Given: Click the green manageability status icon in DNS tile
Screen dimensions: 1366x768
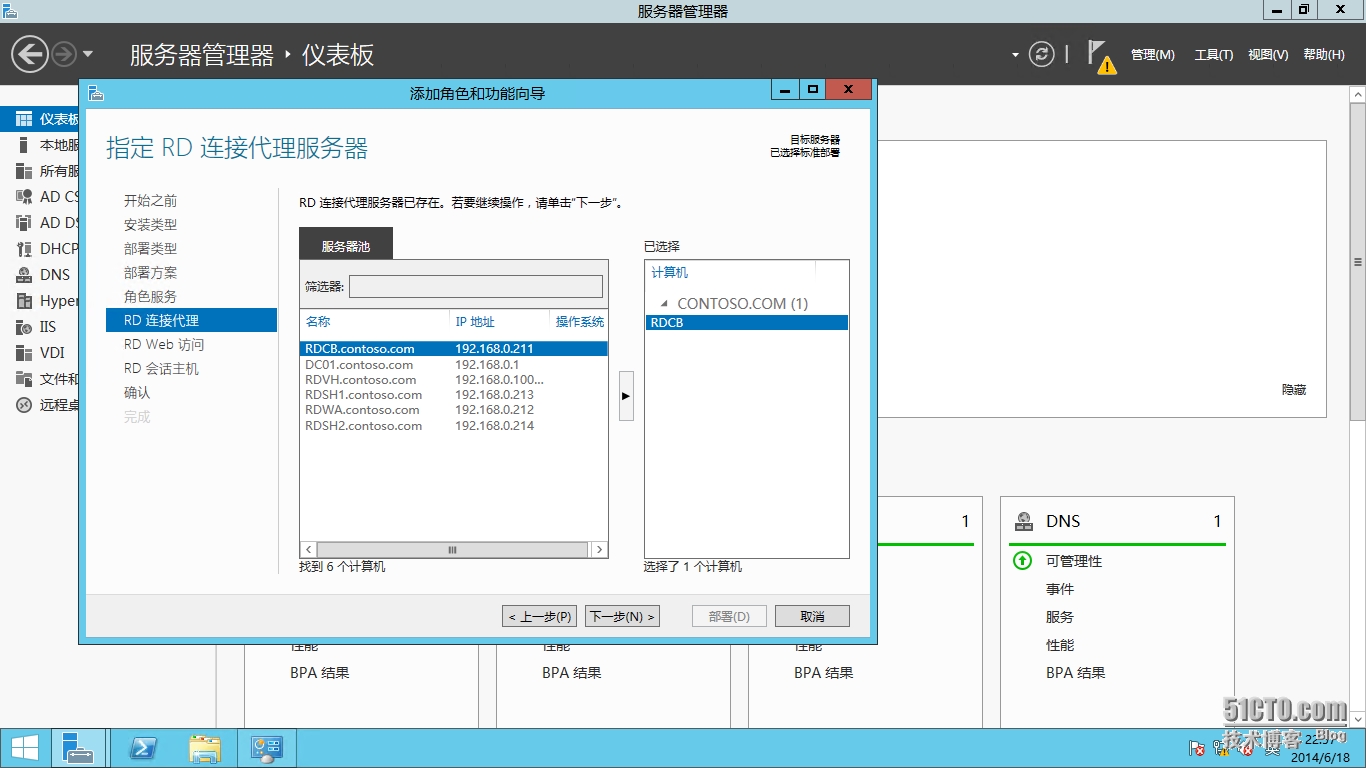Looking at the screenshot, I should 1022,561.
